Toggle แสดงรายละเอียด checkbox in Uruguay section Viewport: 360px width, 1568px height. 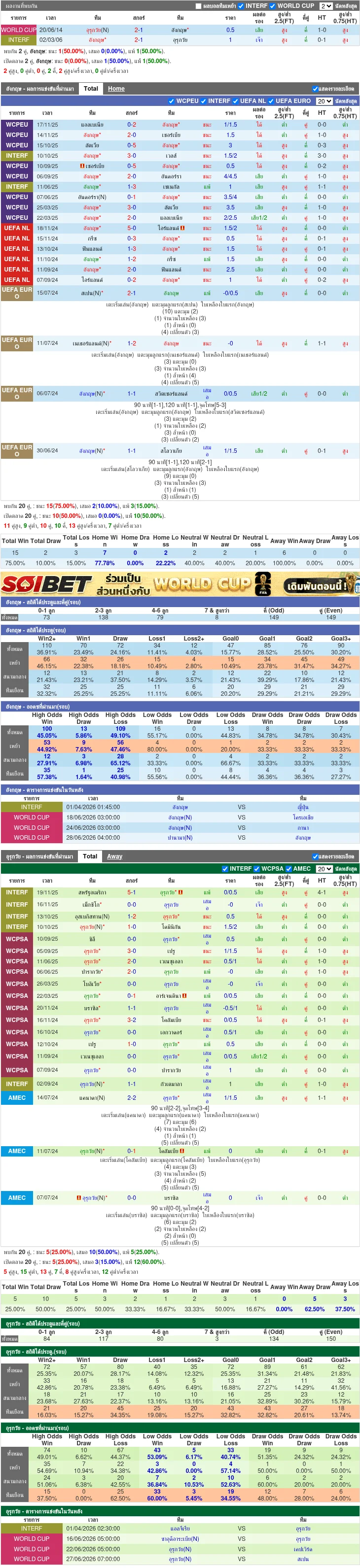[315, 856]
